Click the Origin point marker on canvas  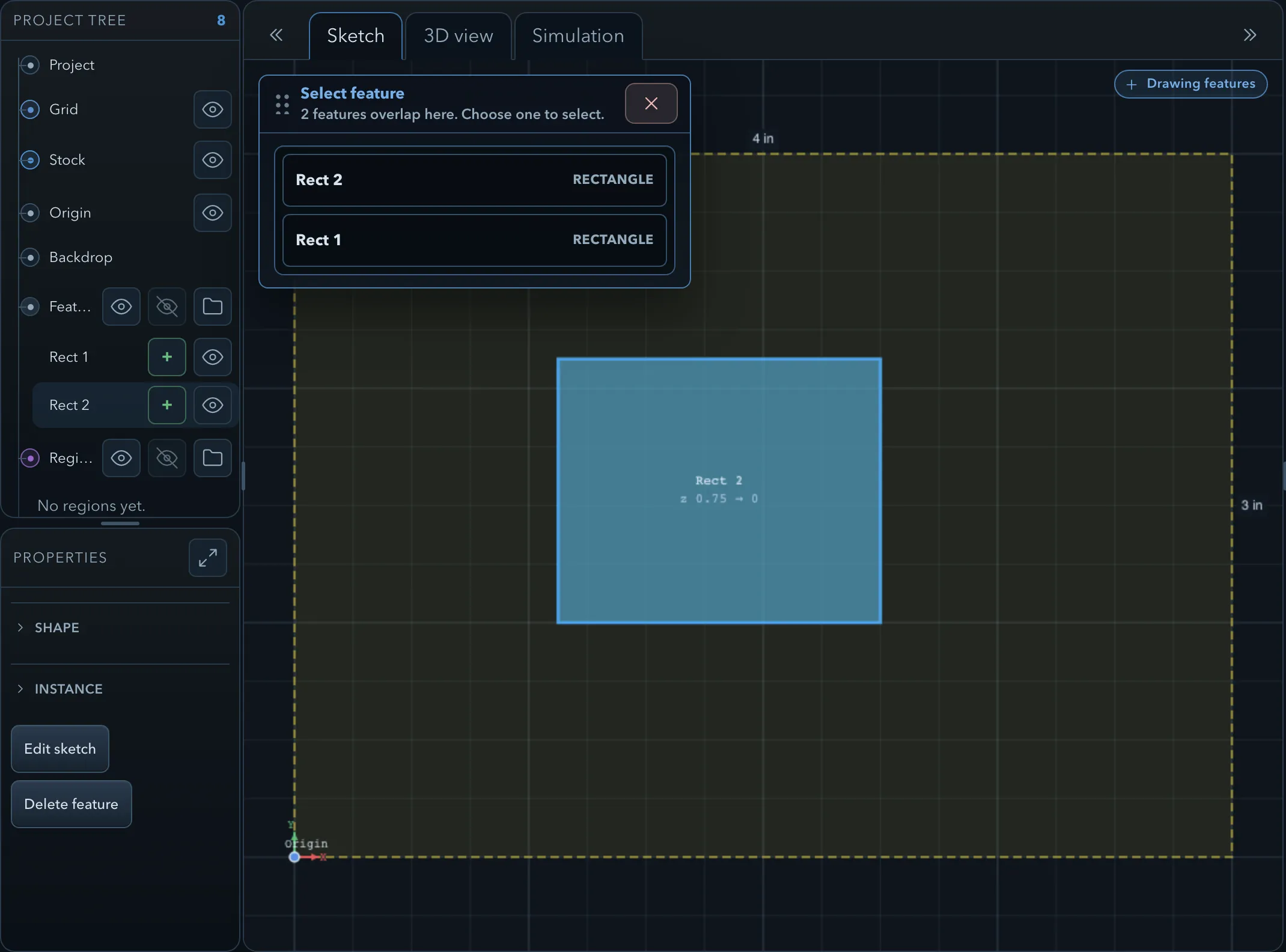pyautogui.click(x=294, y=857)
